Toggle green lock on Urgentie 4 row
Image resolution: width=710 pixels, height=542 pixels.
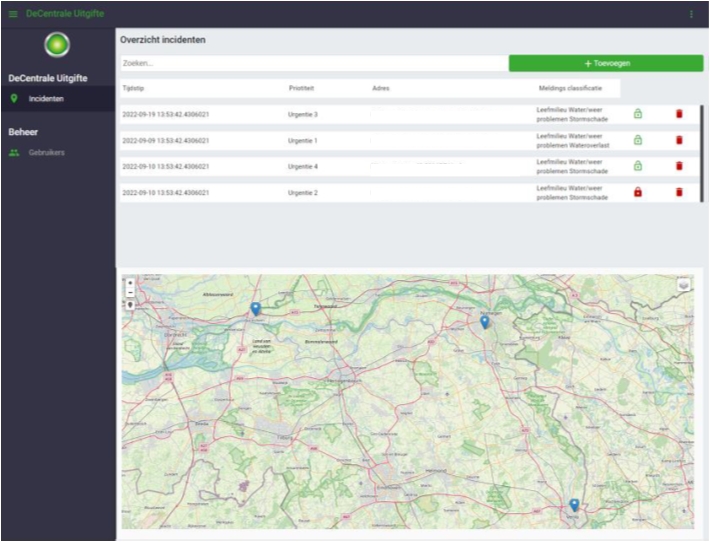pos(638,166)
